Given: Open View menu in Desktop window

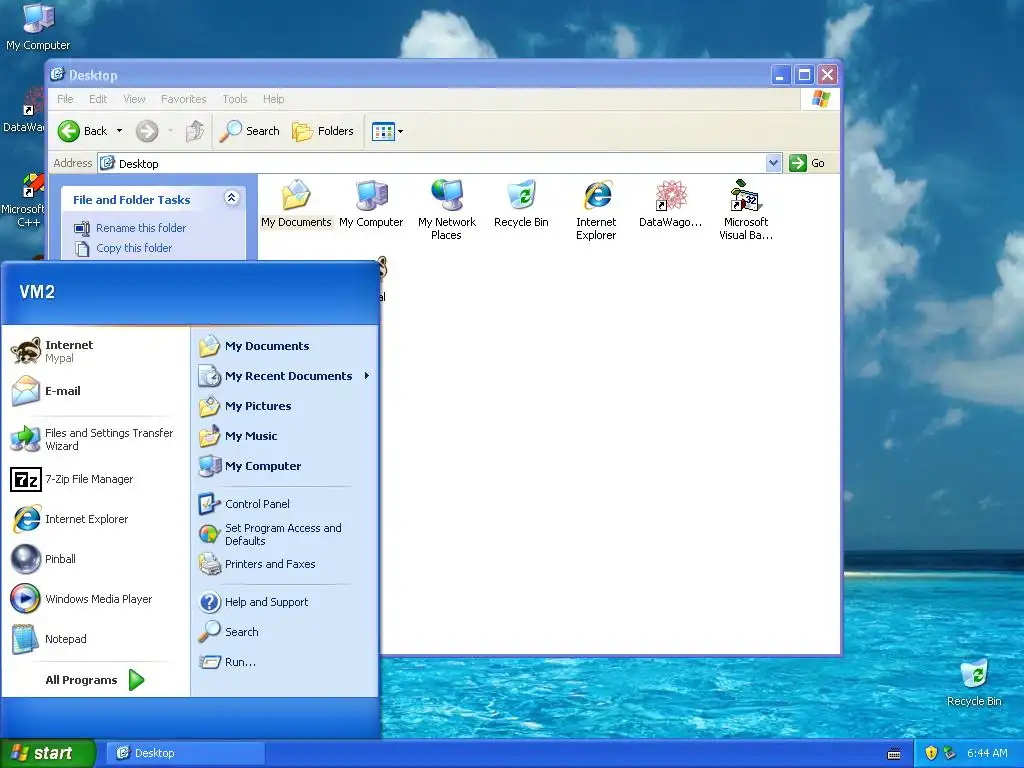Looking at the screenshot, I should click(x=134, y=99).
